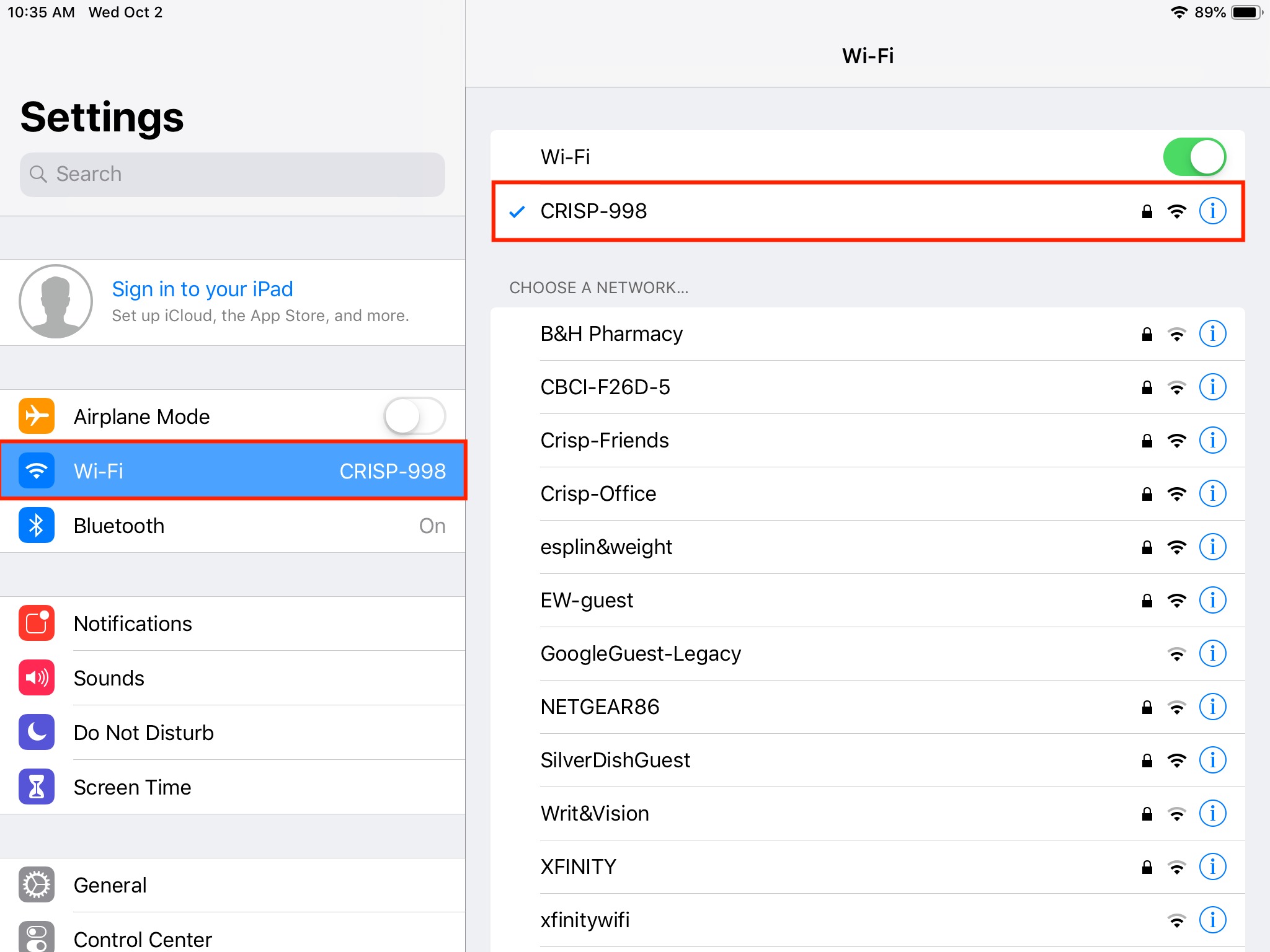Click the Settings search field
Screen dimensions: 1270x952
233,175
